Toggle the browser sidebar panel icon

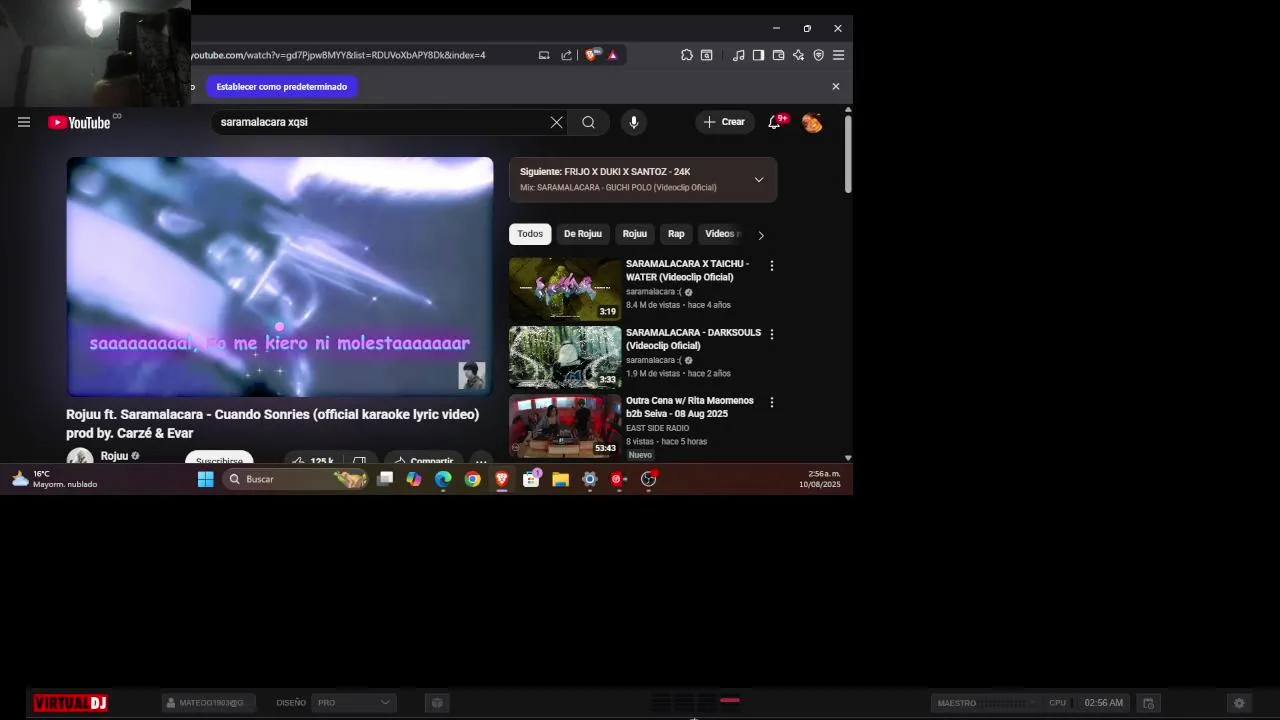pos(758,55)
